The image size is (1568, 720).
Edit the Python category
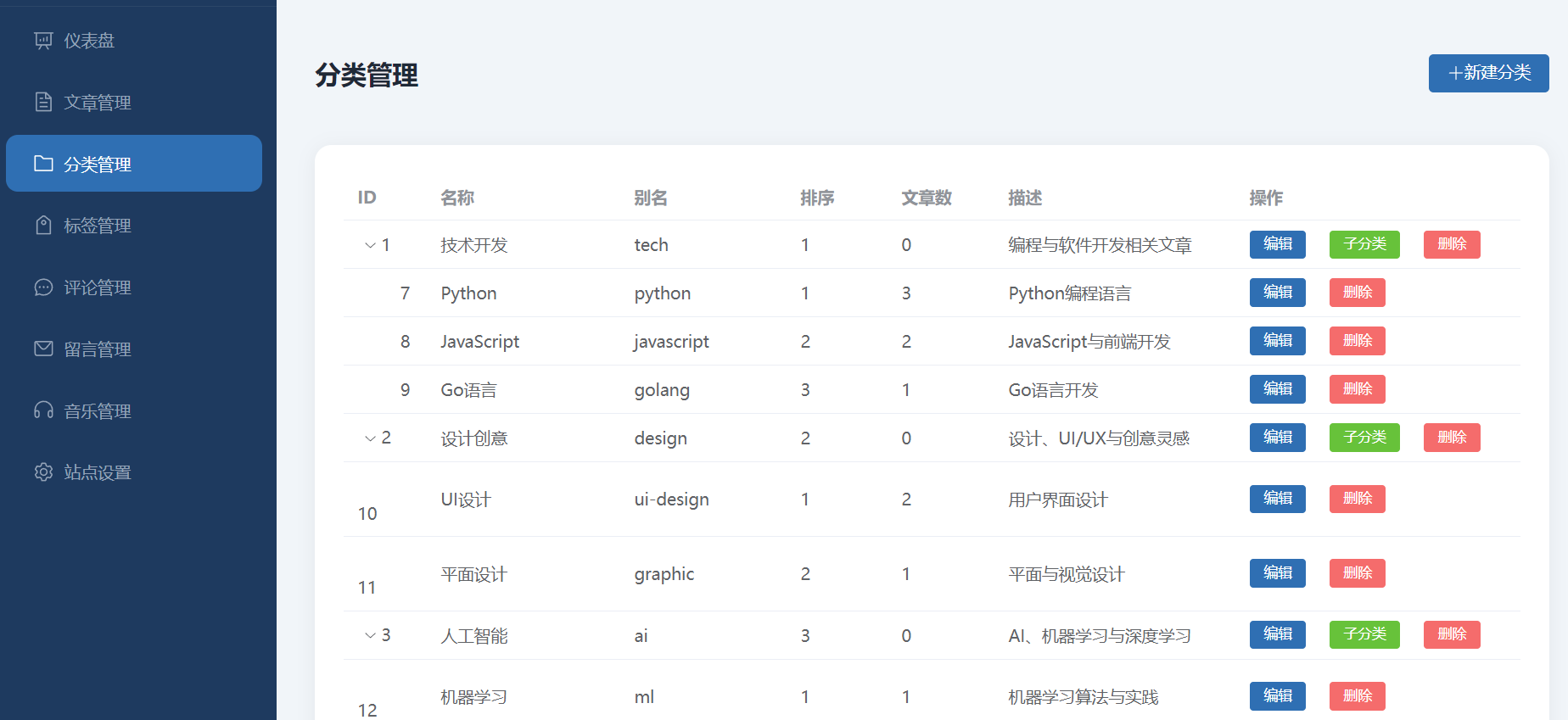(1278, 293)
